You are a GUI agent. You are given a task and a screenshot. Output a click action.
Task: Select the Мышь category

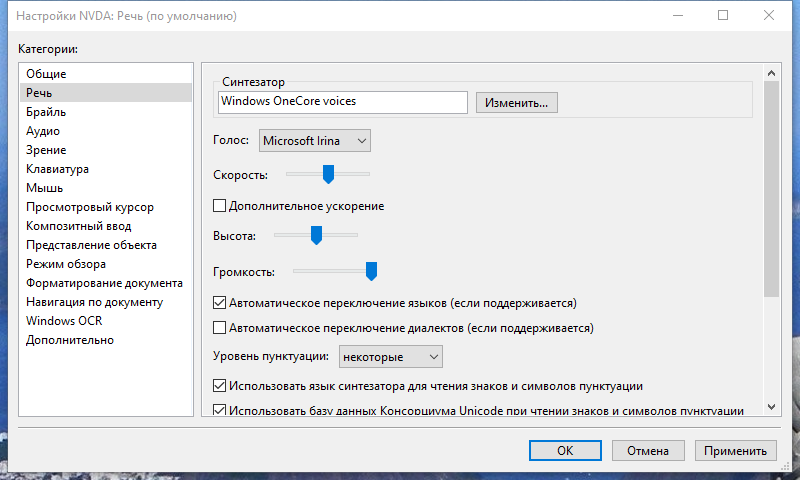pos(106,188)
